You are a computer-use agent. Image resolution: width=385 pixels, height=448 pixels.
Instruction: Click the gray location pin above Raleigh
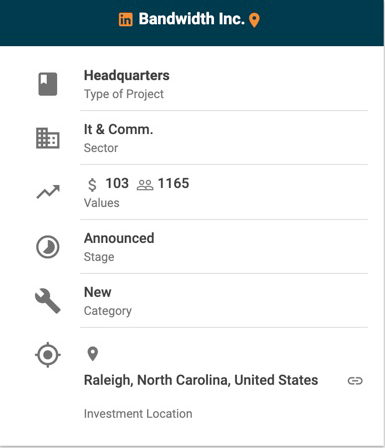coord(93,354)
